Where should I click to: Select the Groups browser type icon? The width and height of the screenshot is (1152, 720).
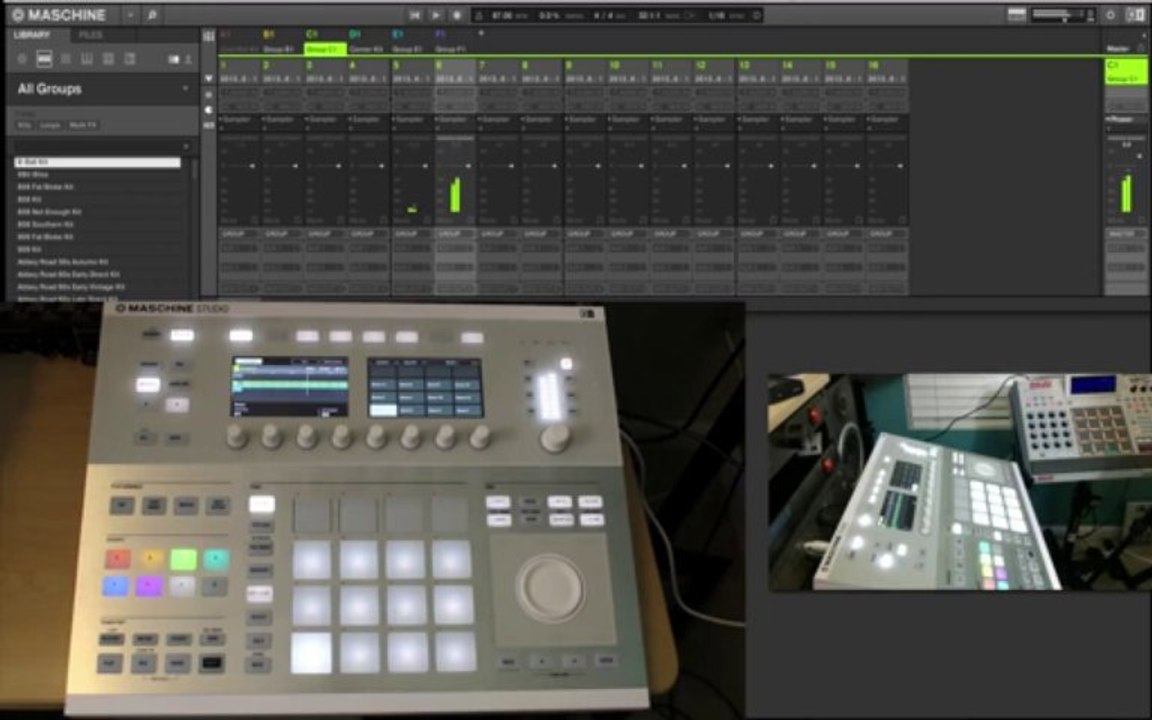coord(44,59)
